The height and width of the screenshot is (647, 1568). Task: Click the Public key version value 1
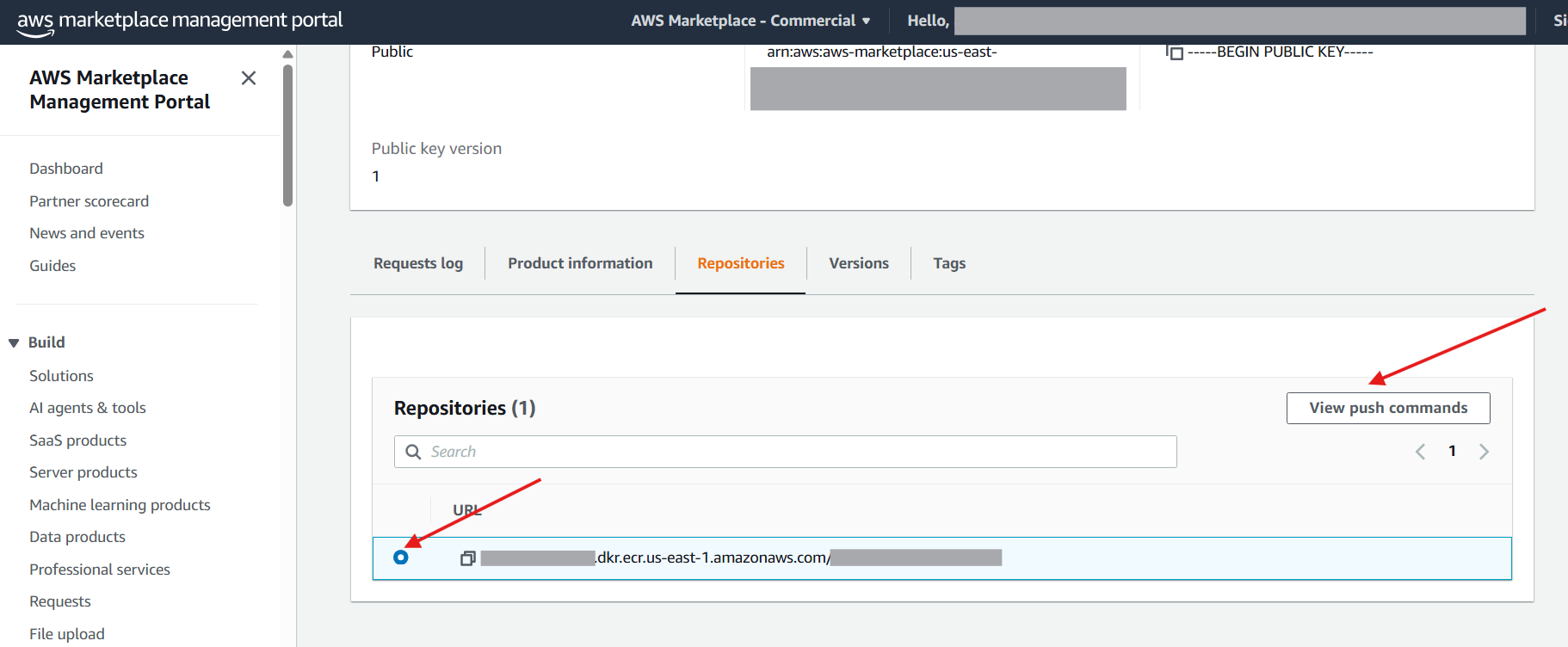pyautogui.click(x=375, y=176)
